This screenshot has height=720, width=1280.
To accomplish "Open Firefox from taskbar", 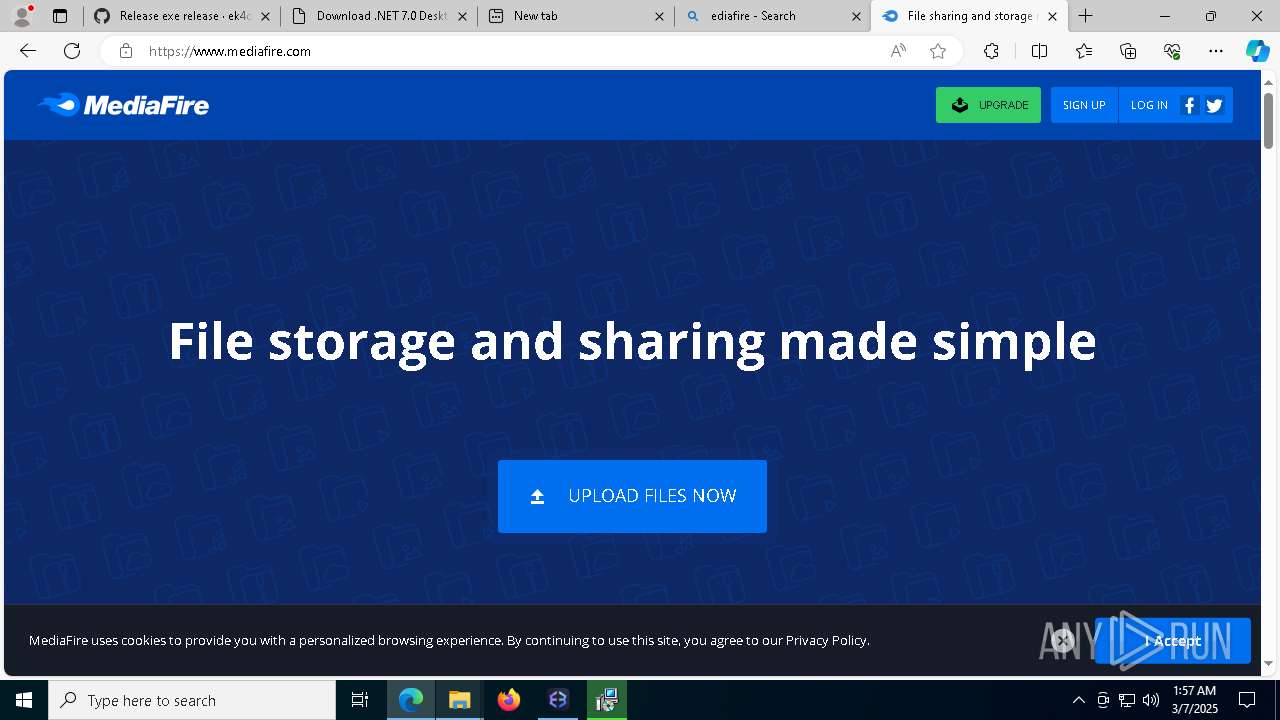I will pyautogui.click(x=509, y=700).
